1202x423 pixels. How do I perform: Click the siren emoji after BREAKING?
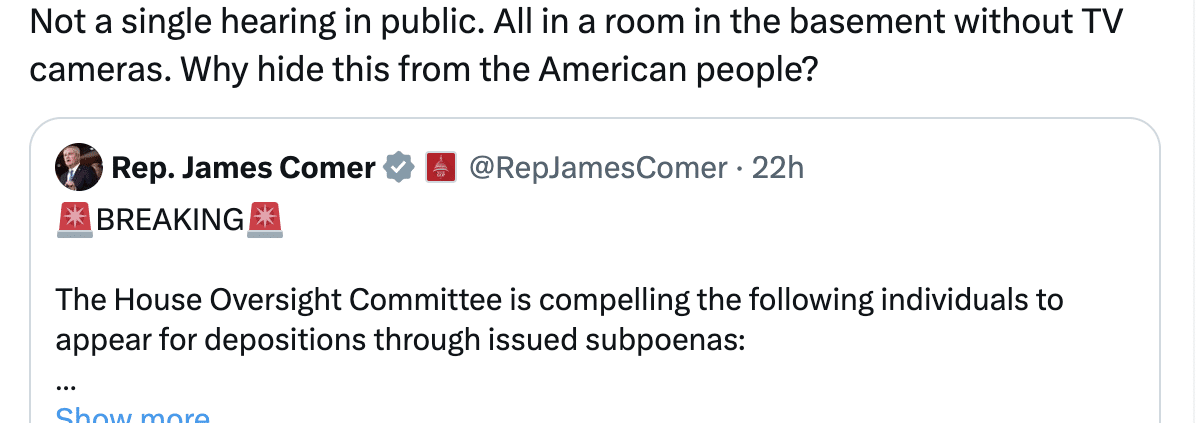[265, 218]
